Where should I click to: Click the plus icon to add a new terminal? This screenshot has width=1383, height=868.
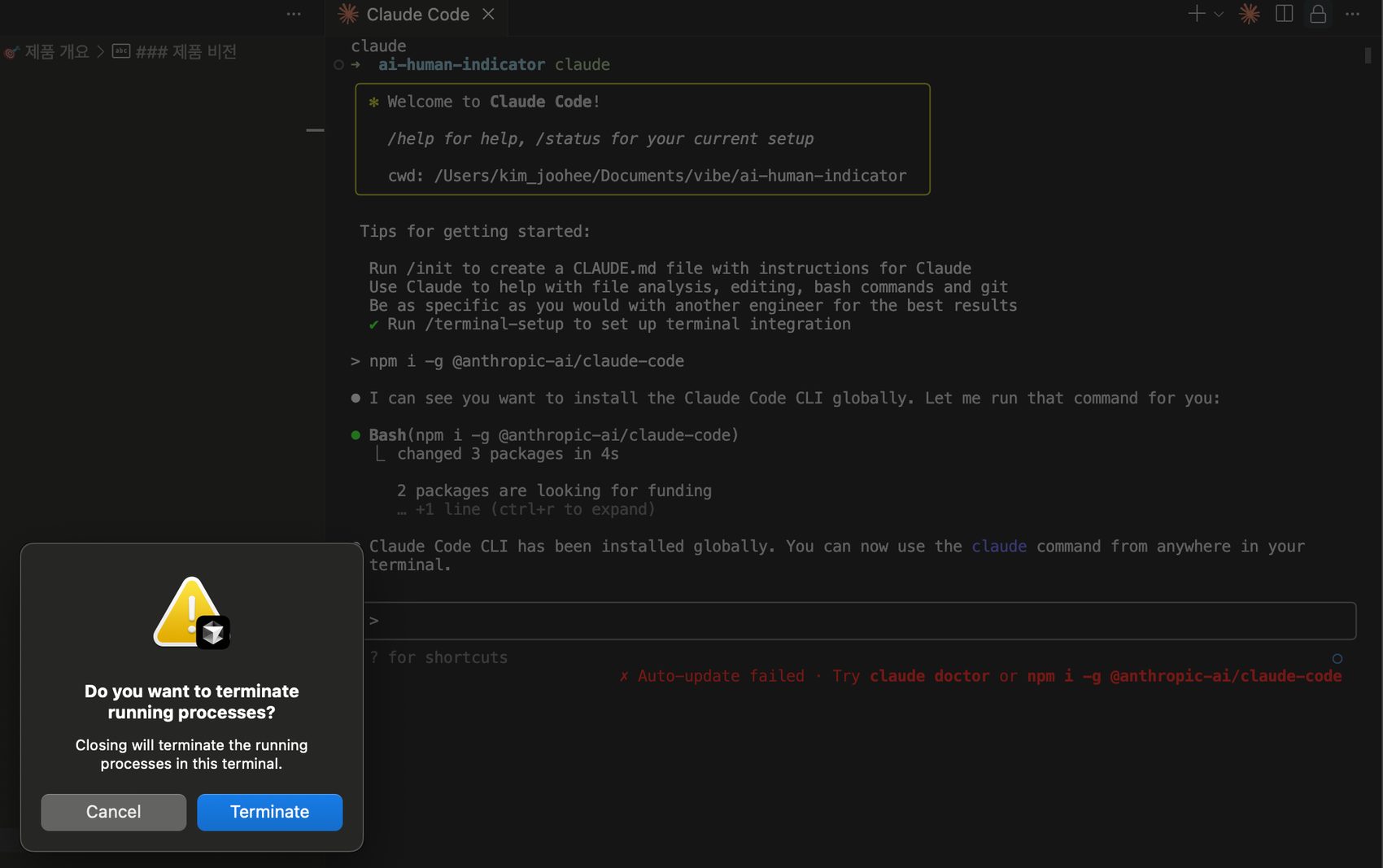[x=1196, y=14]
